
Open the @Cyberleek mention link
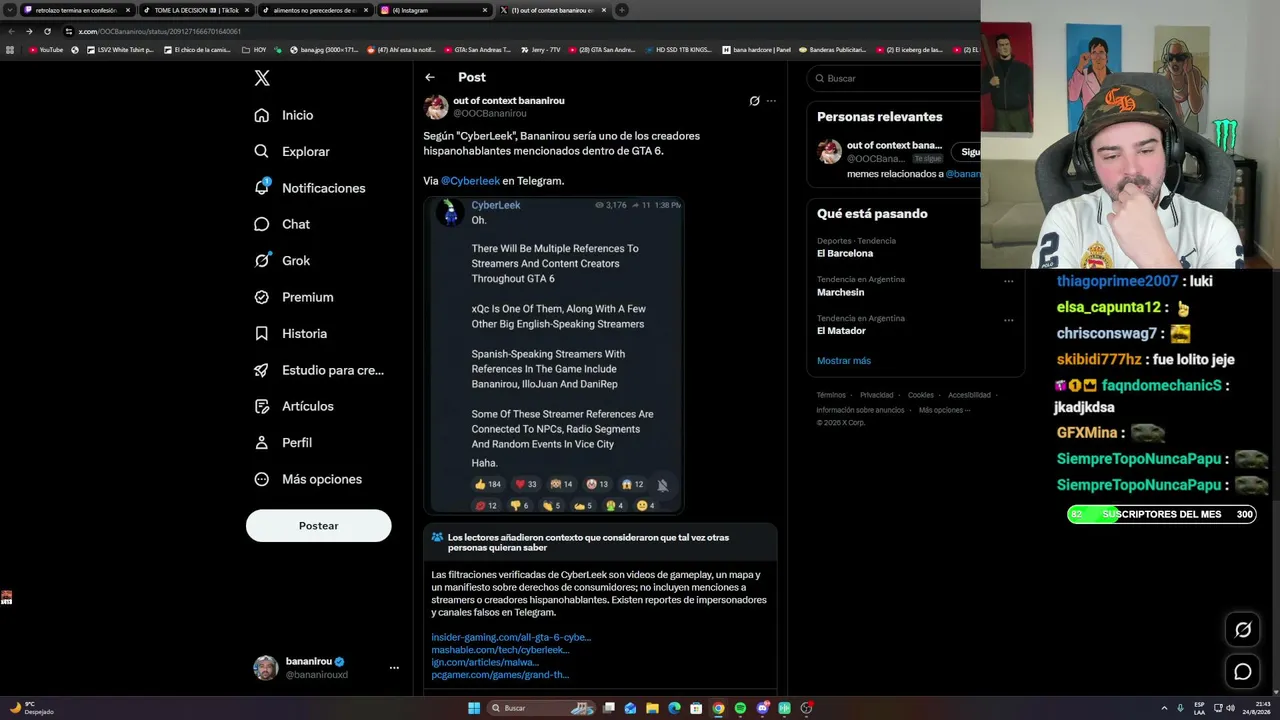(x=470, y=181)
